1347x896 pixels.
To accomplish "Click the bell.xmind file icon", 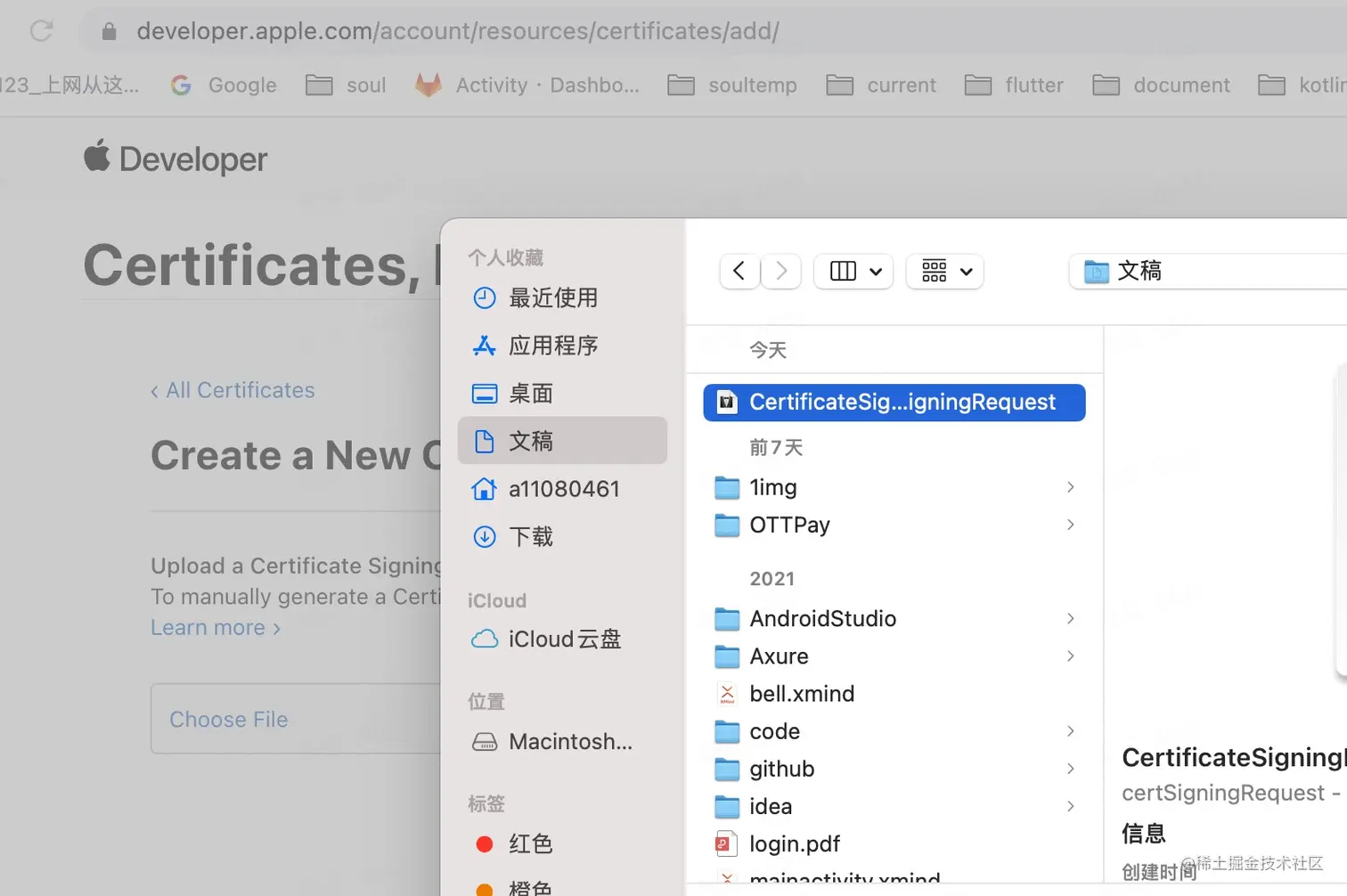I will click(727, 694).
